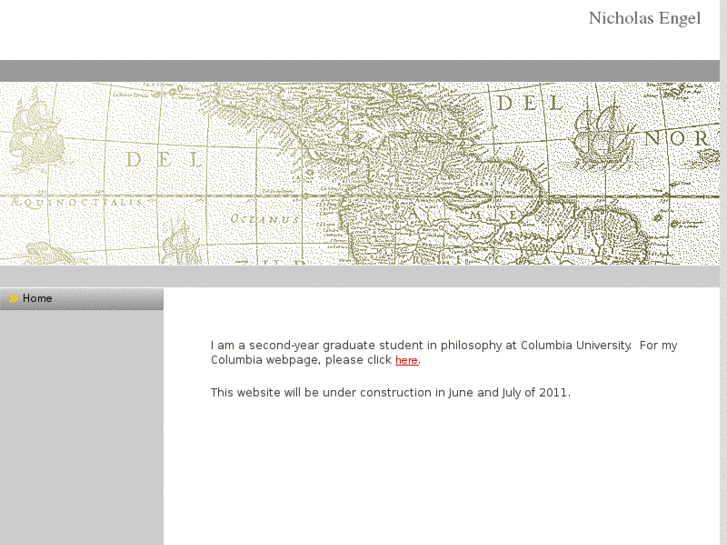Follow the red "here" link to Columbia webpage
This screenshot has height=545, width=727.
pos(407,360)
